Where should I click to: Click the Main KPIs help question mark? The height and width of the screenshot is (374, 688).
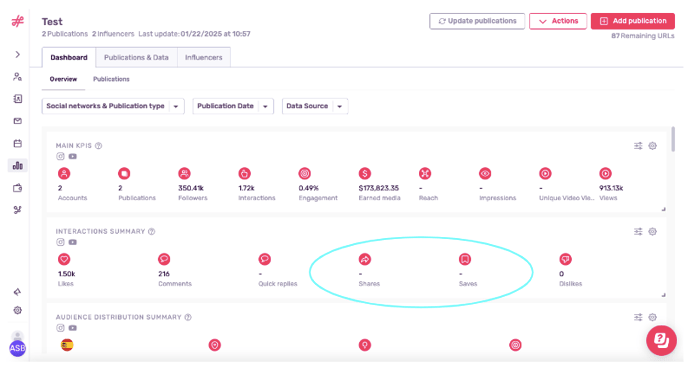click(99, 146)
